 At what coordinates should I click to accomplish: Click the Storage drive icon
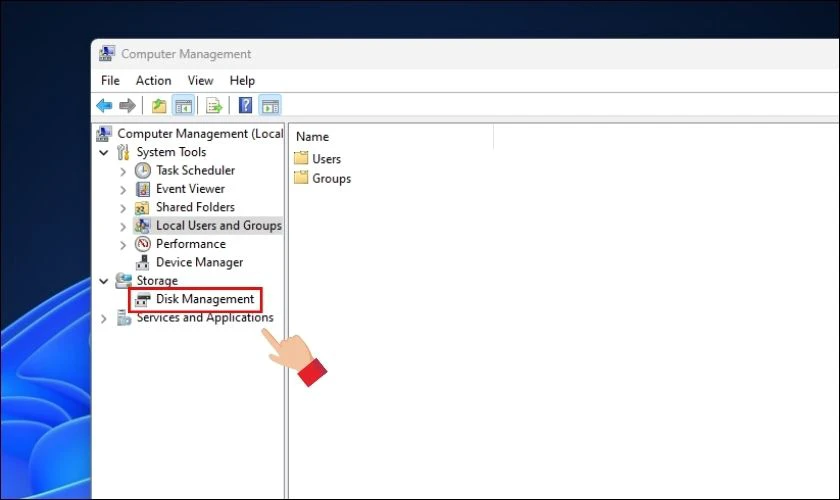pyautogui.click(x=123, y=280)
